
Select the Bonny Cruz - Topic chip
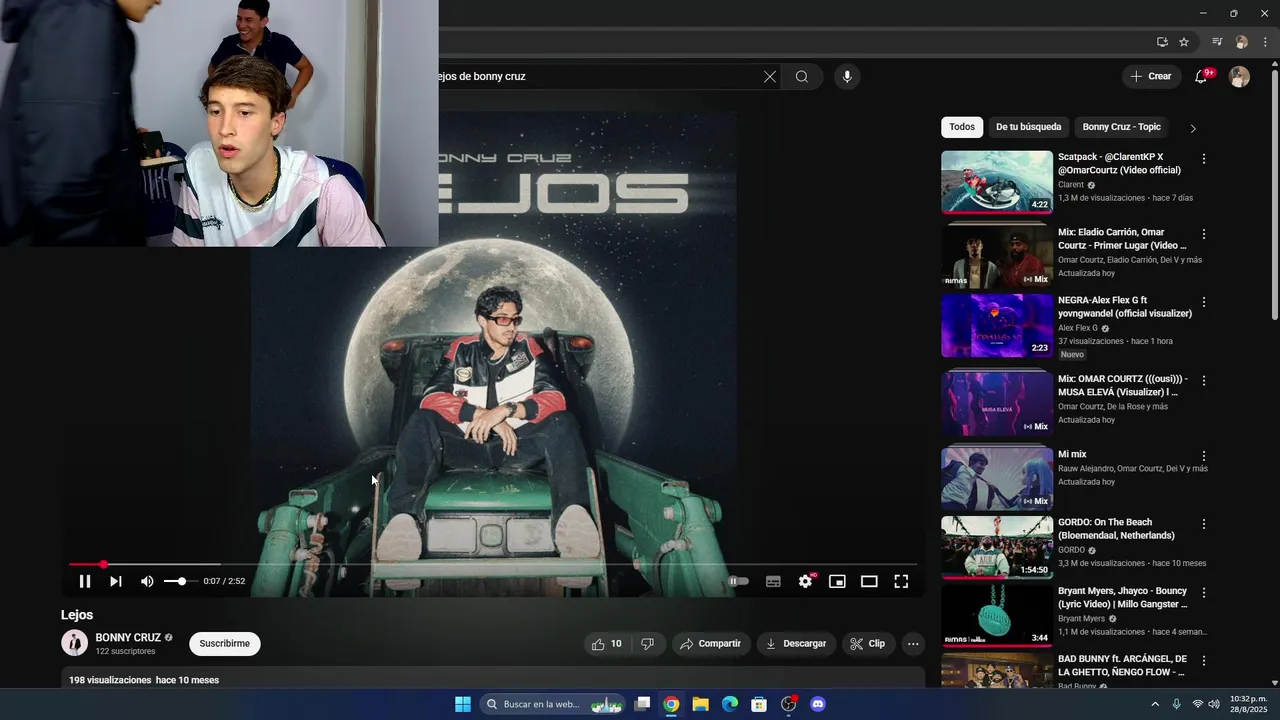coord(1121,127)
